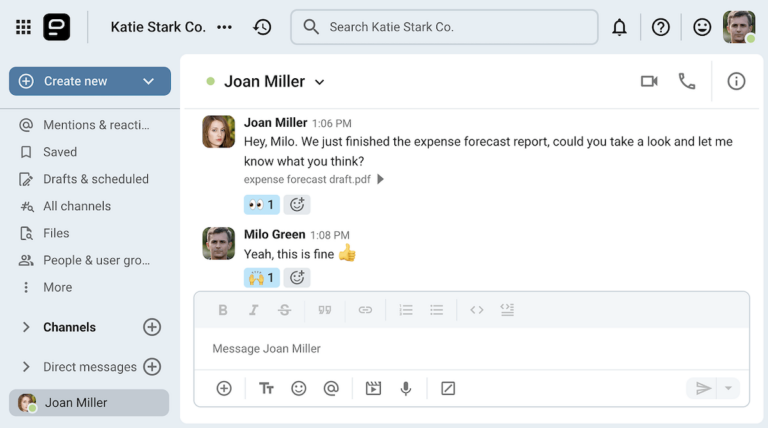Insert inline code
The image size is (768, 428).
pyautogui.click(x=477, y=310)
